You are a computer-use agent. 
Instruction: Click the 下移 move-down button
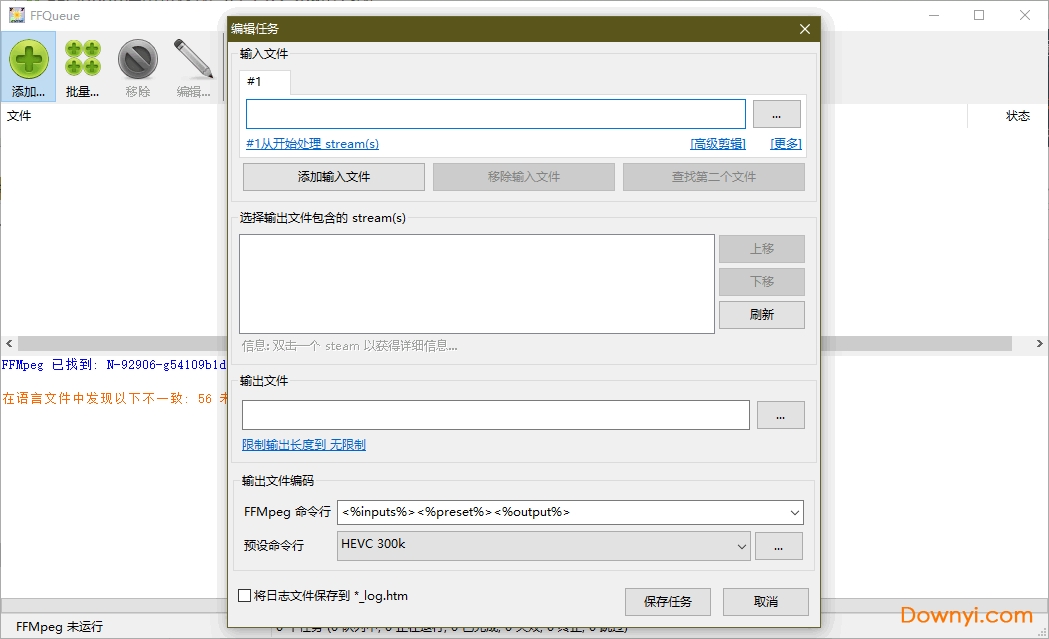click(x=762, y=282)
